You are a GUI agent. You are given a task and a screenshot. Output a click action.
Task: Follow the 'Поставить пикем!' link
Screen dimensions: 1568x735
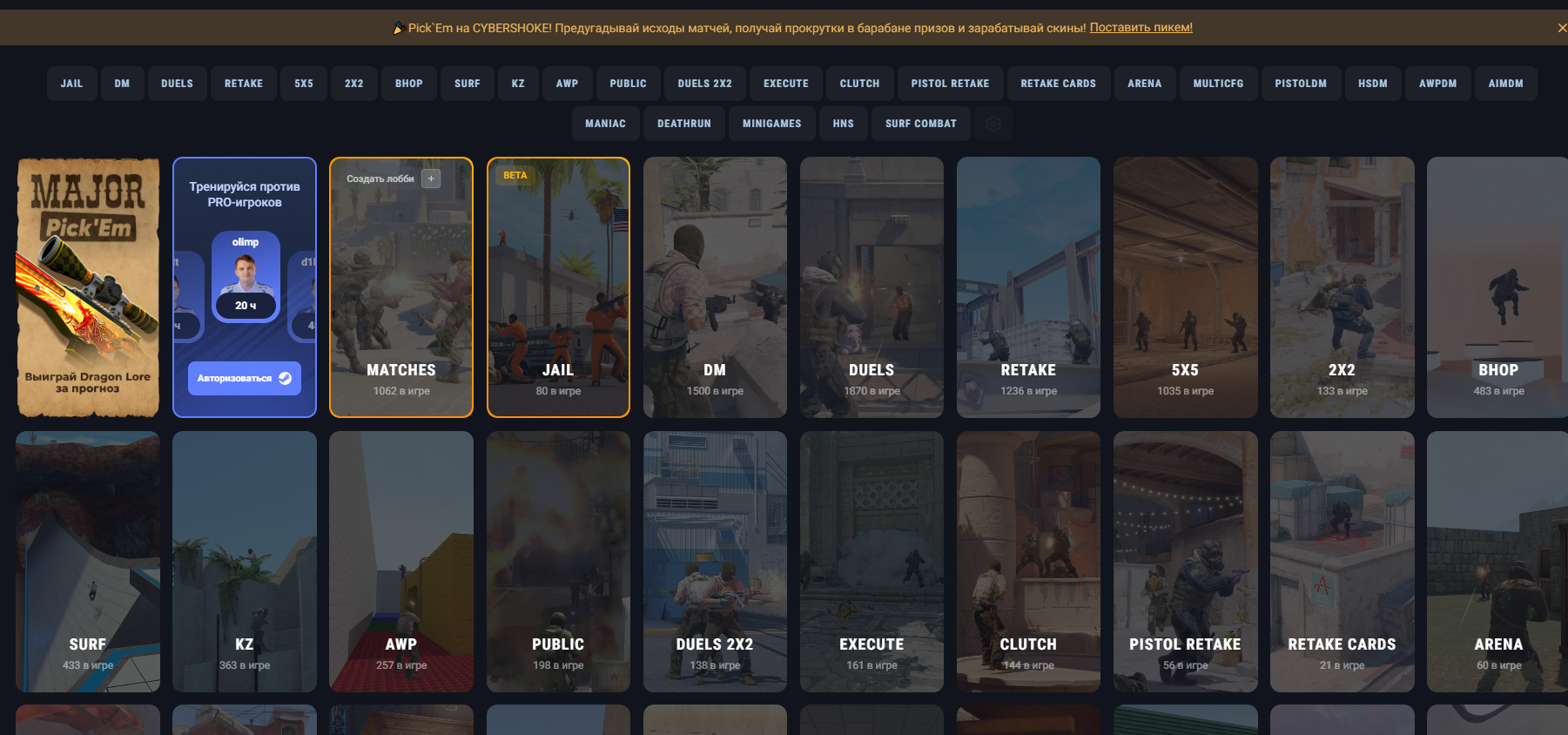pyautogui.click(x=1141, y=28)
